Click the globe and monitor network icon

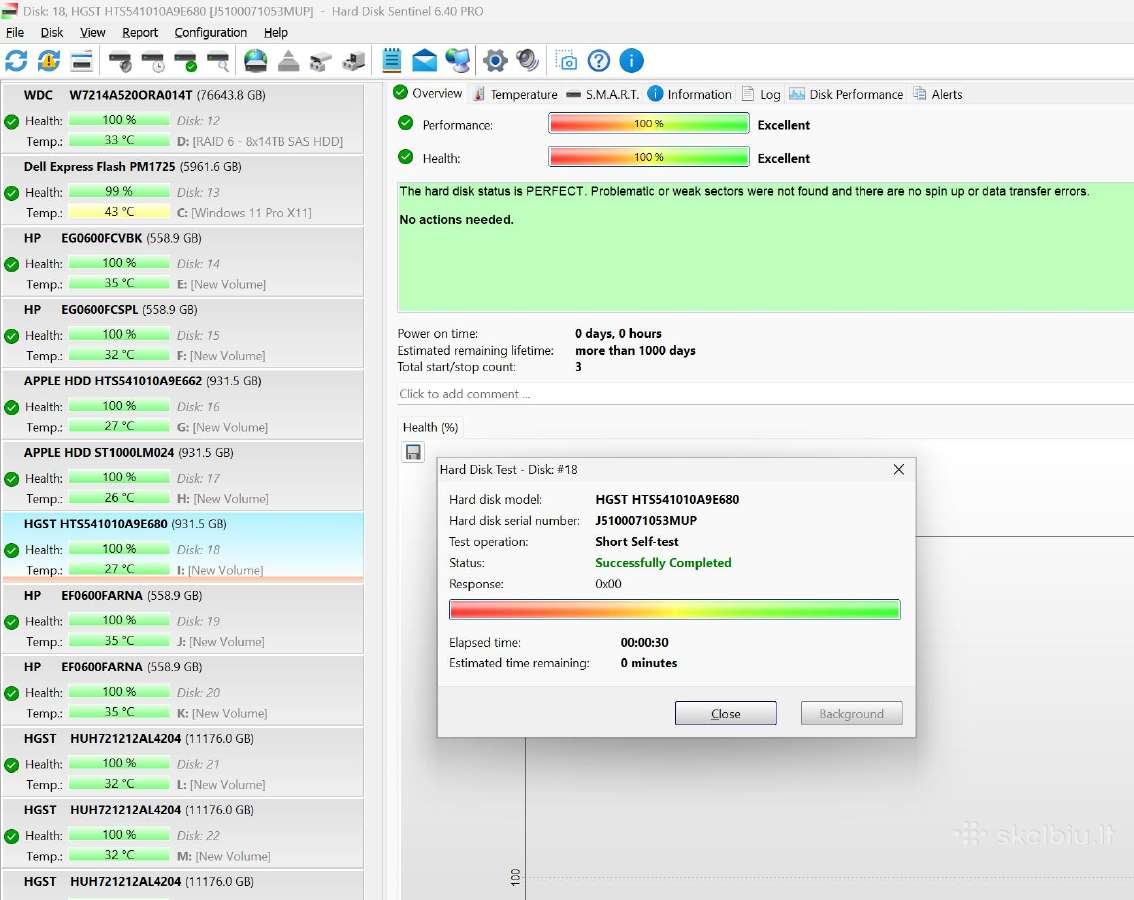point(458,61)
